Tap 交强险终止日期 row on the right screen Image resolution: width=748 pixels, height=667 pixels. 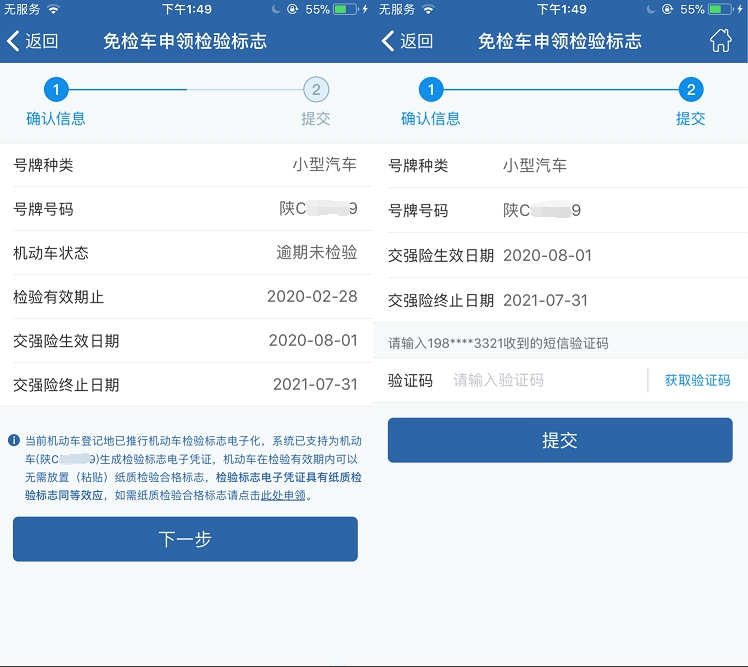(560, 300)
